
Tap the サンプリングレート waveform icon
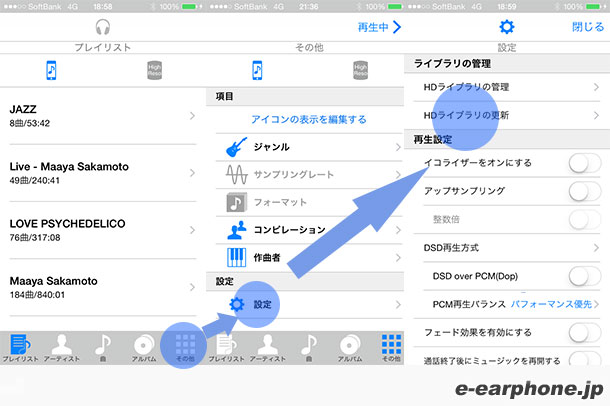pyautogui.click(x=237, y=175)
